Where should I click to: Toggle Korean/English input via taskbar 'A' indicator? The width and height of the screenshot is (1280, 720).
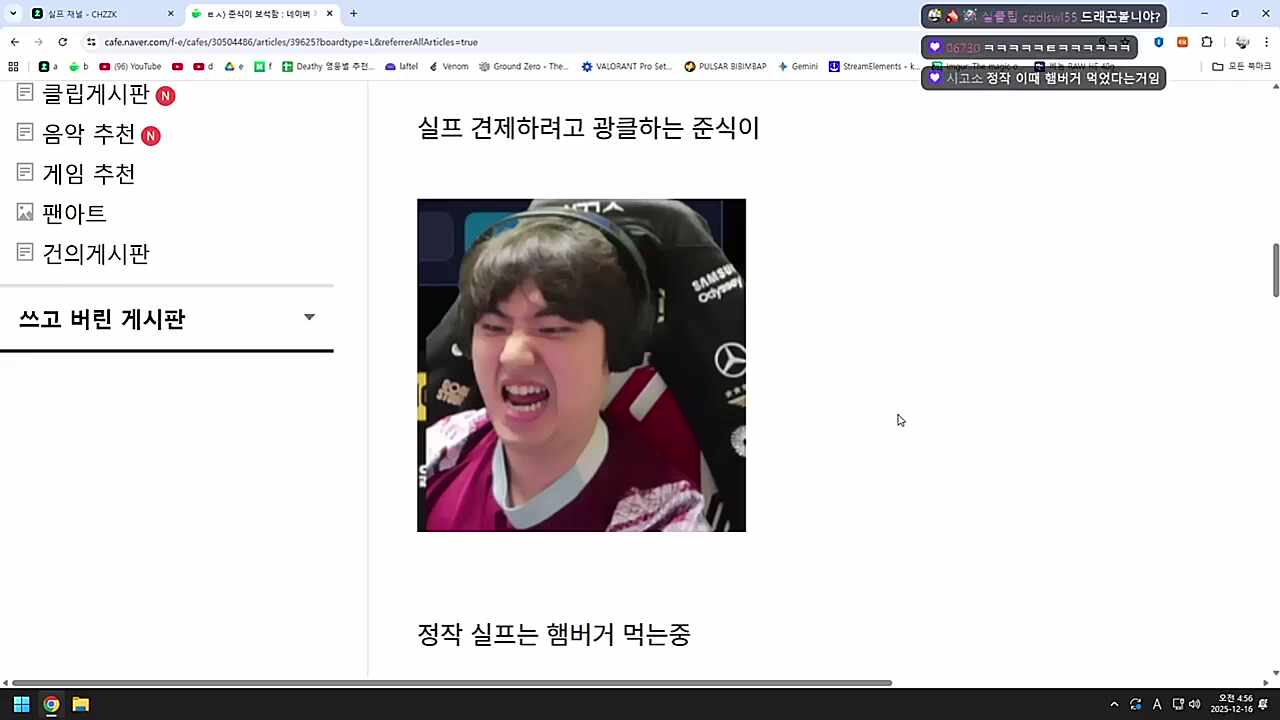[1157, 705]
